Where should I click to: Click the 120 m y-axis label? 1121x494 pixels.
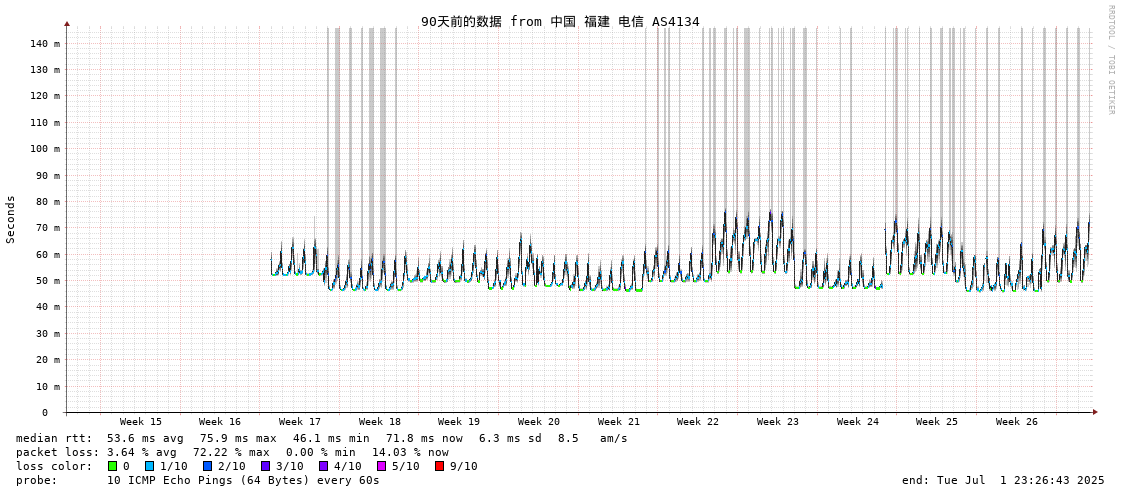pyautogui.click(x=45, y=96)
